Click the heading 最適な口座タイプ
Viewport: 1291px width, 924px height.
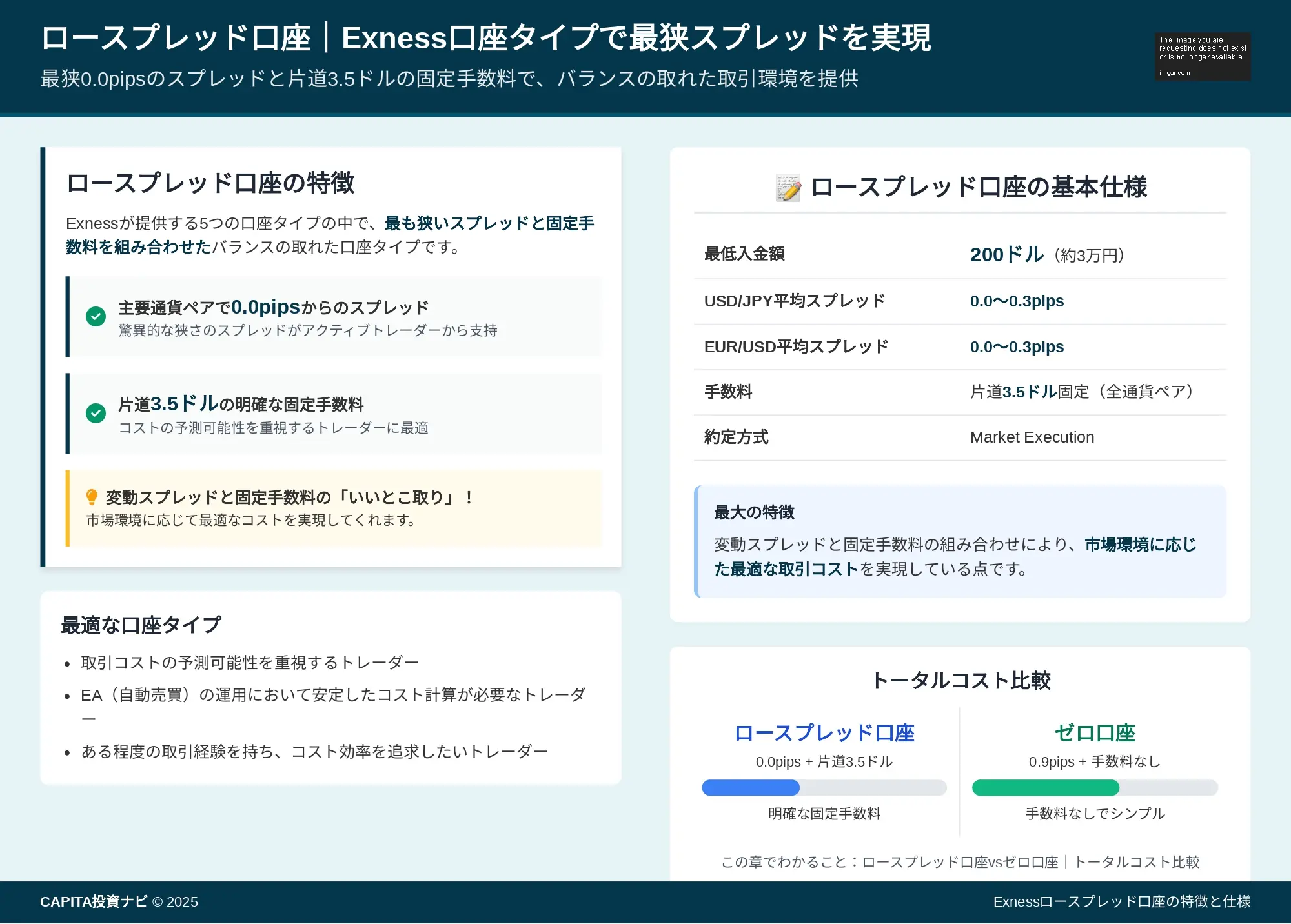pos(141,625)
